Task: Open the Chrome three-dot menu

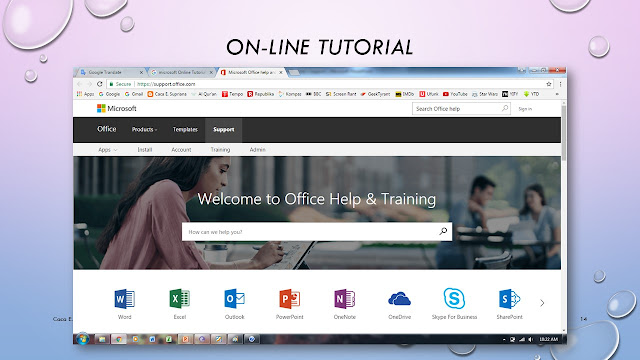Action: pyautogui.click(x=560, y=84)
